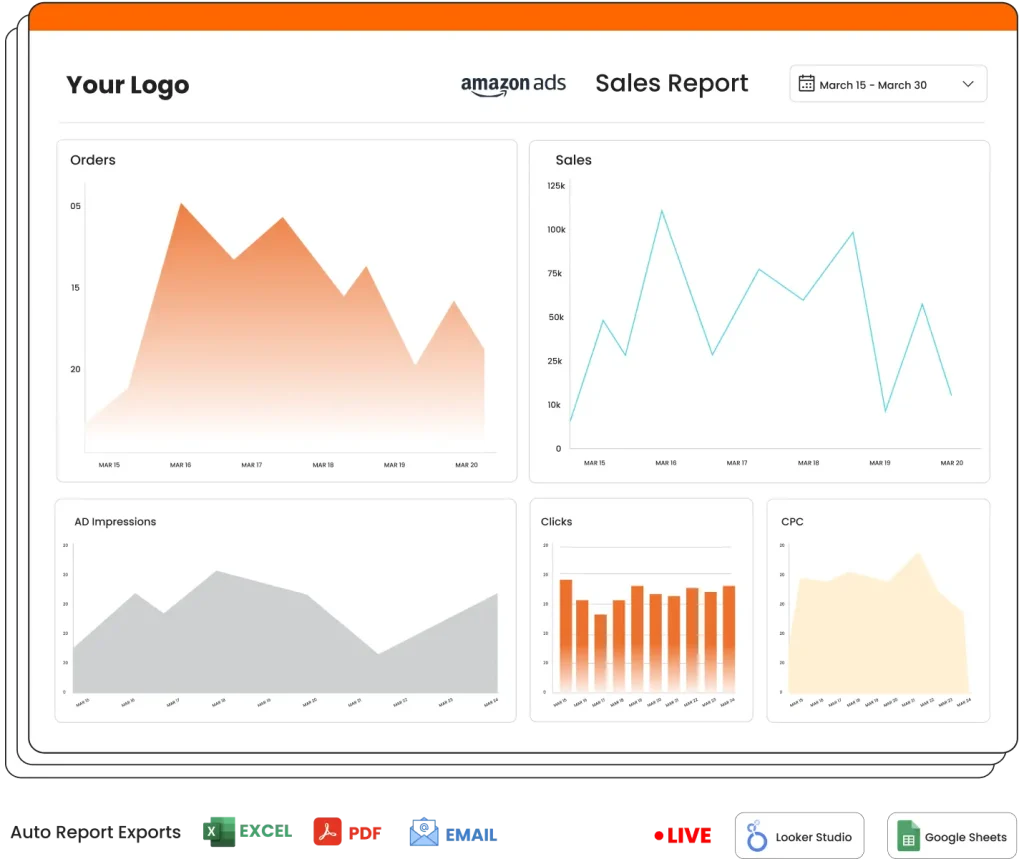The image size is (1024, 859).
Task: Expand the date range chevron arrow
Action: click(x=967, y=85)
